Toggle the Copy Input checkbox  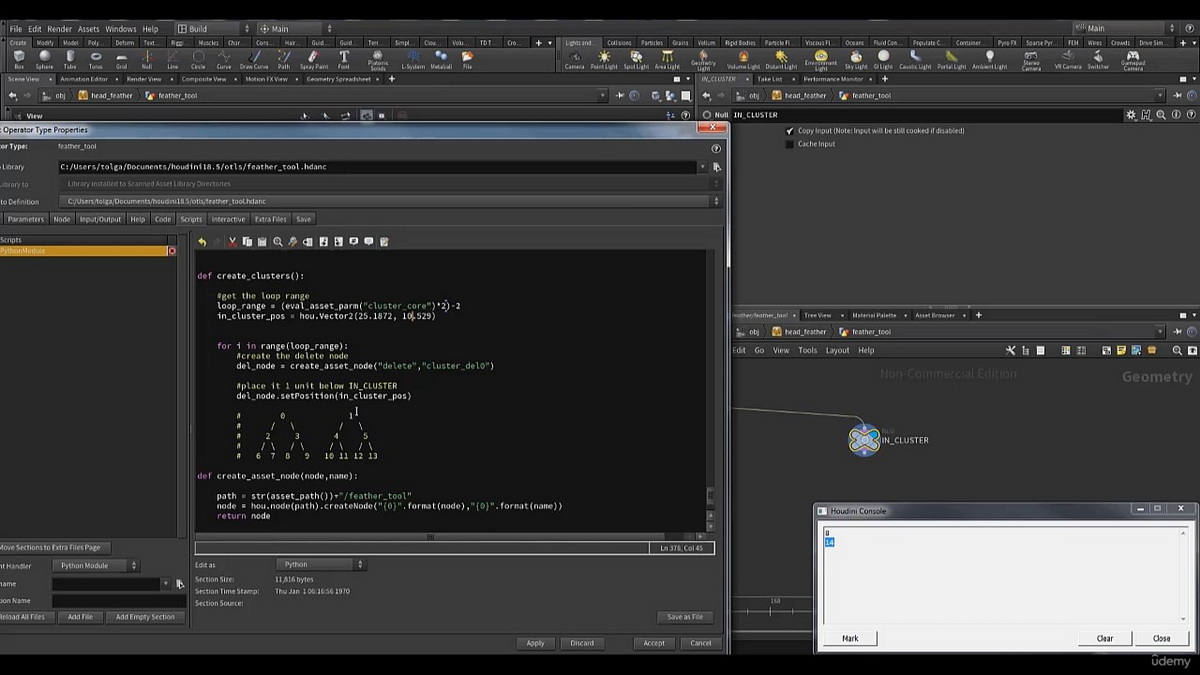(x=789, y=131)
